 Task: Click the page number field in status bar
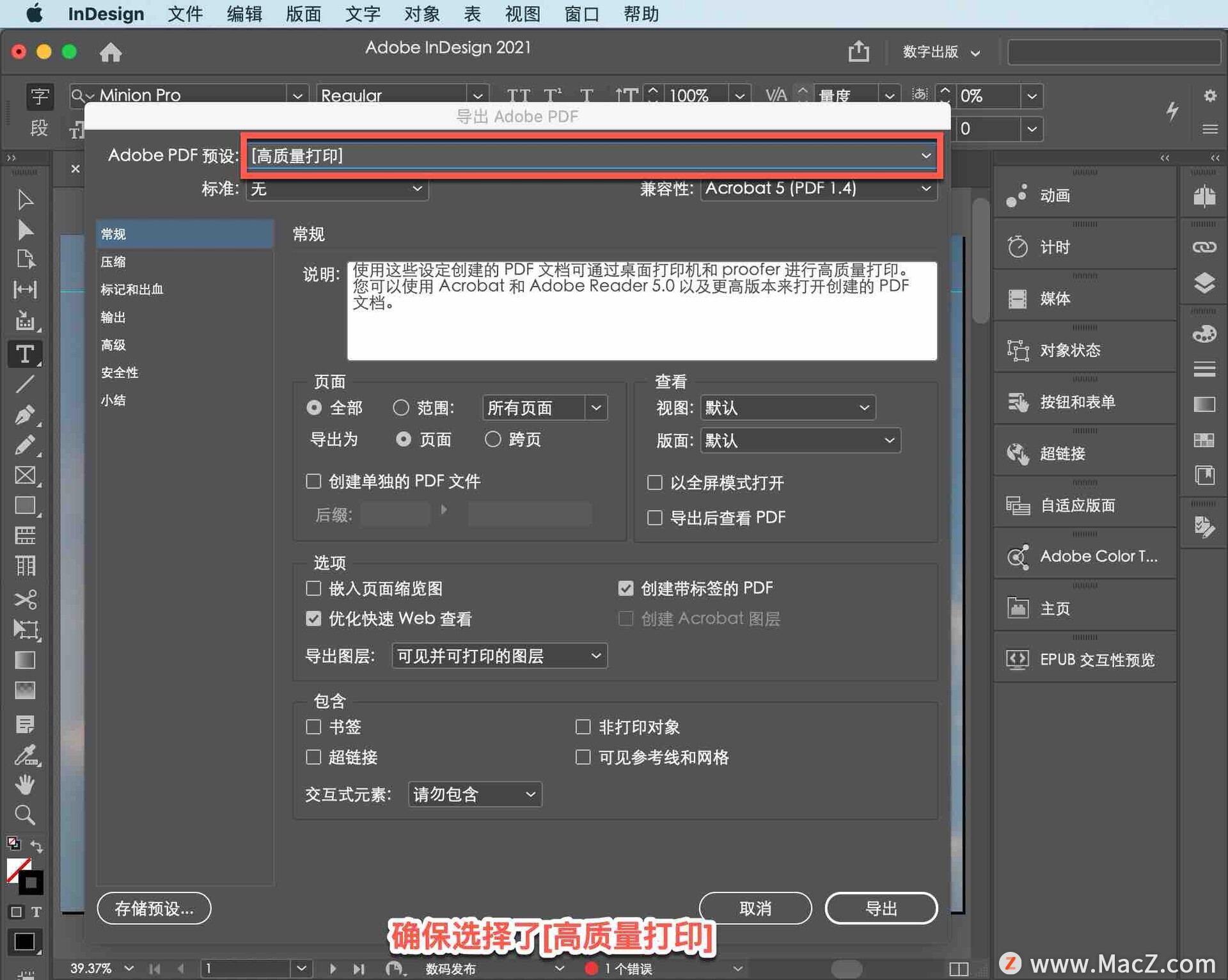[246, 968]
